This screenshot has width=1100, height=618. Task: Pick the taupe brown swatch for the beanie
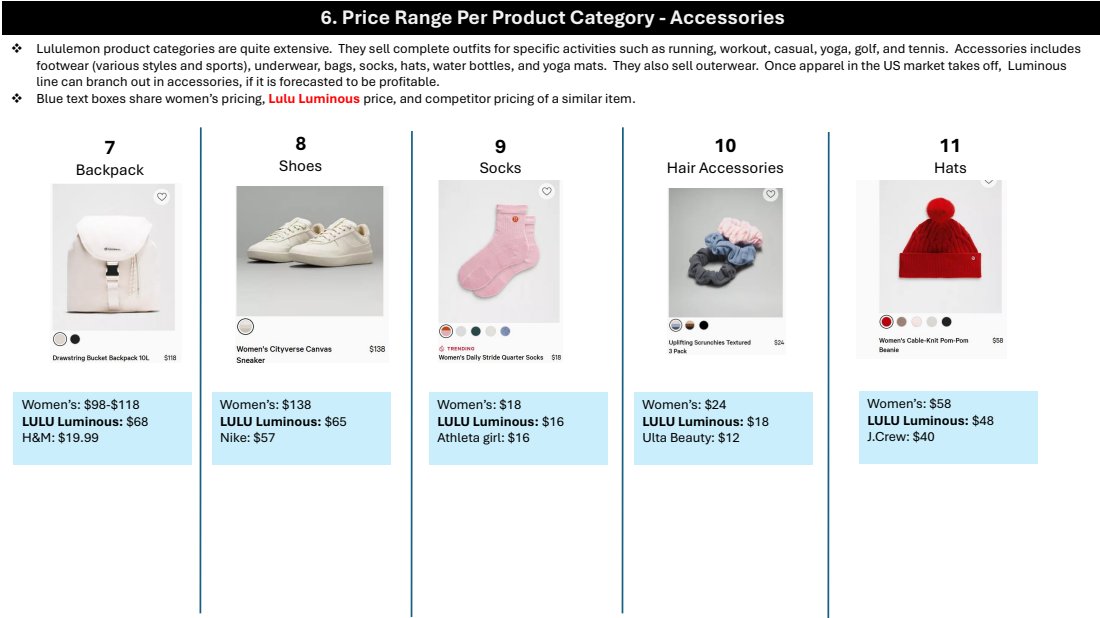(x=901, y=322)
